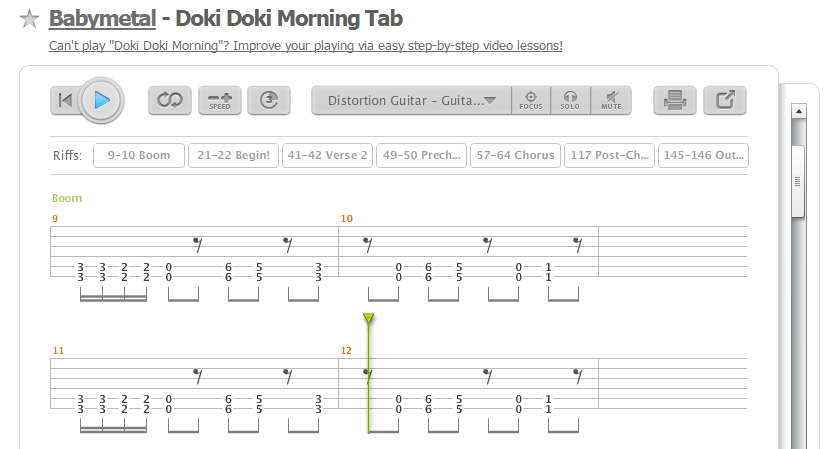Mute the current guitar track
Image resolution: width=837 pixels, height=449 pixels.
tap(611, 100)
